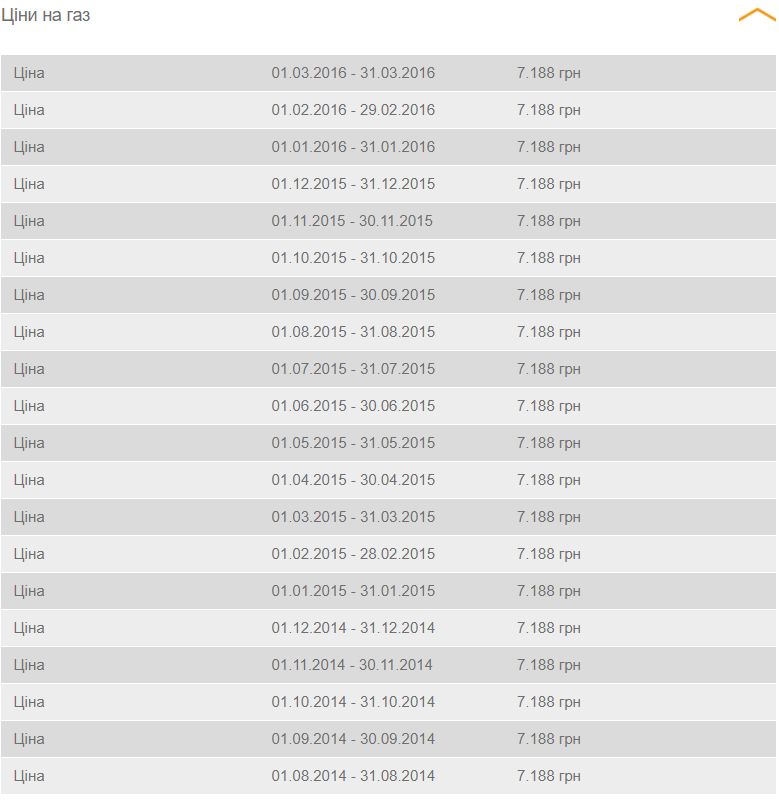
Task: Select the 01.01.2015 - 31.01.2015 date range
Action: coord(353,591)
